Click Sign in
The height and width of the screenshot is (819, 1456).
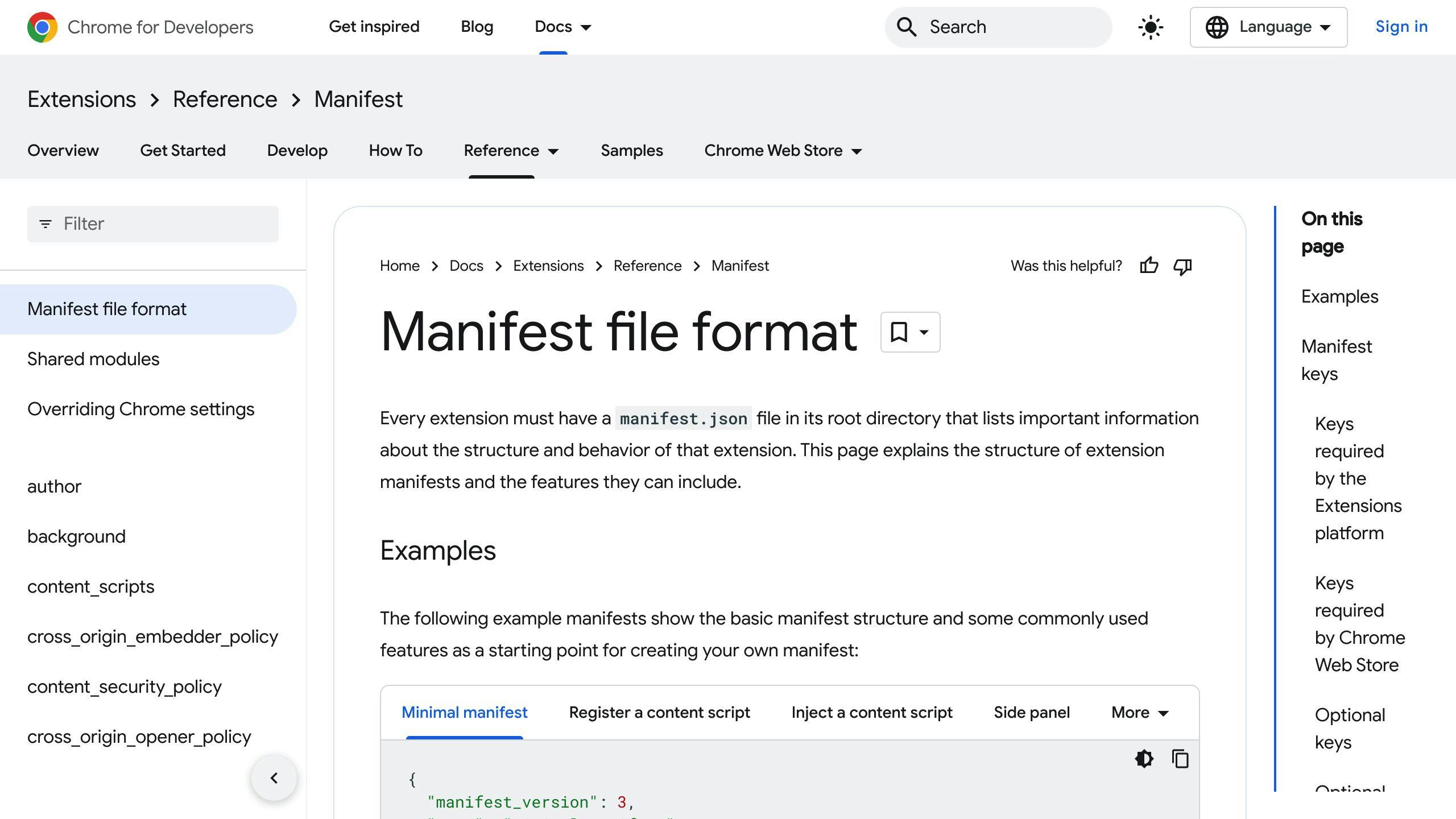pyautogui.click(x=1401, y=27)
